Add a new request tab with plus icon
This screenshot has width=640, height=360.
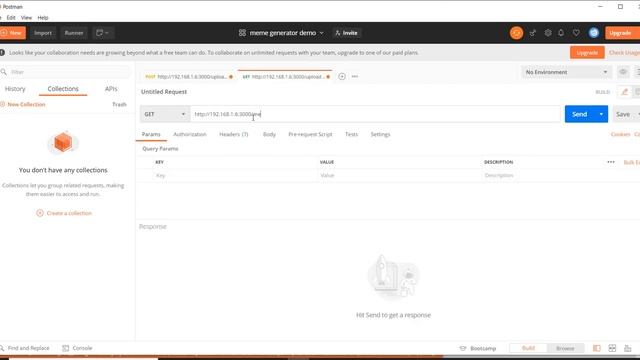click(342, 76)
